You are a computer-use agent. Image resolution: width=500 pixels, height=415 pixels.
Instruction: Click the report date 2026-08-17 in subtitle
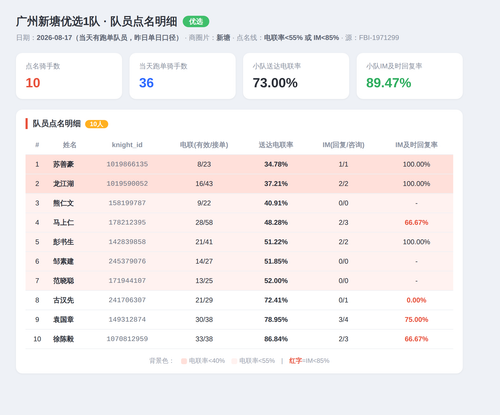54,38
